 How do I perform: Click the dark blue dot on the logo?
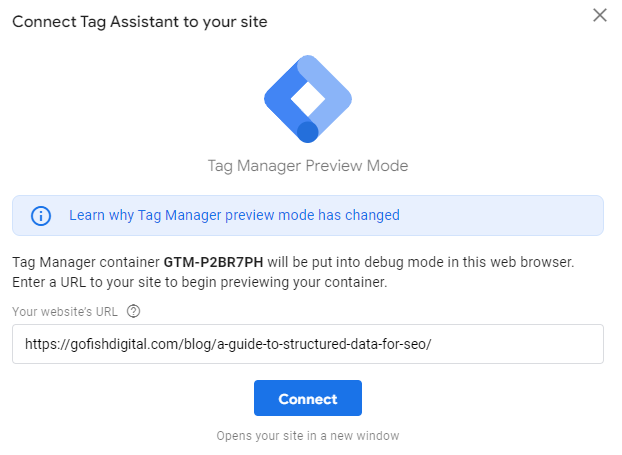pos(308,132)
